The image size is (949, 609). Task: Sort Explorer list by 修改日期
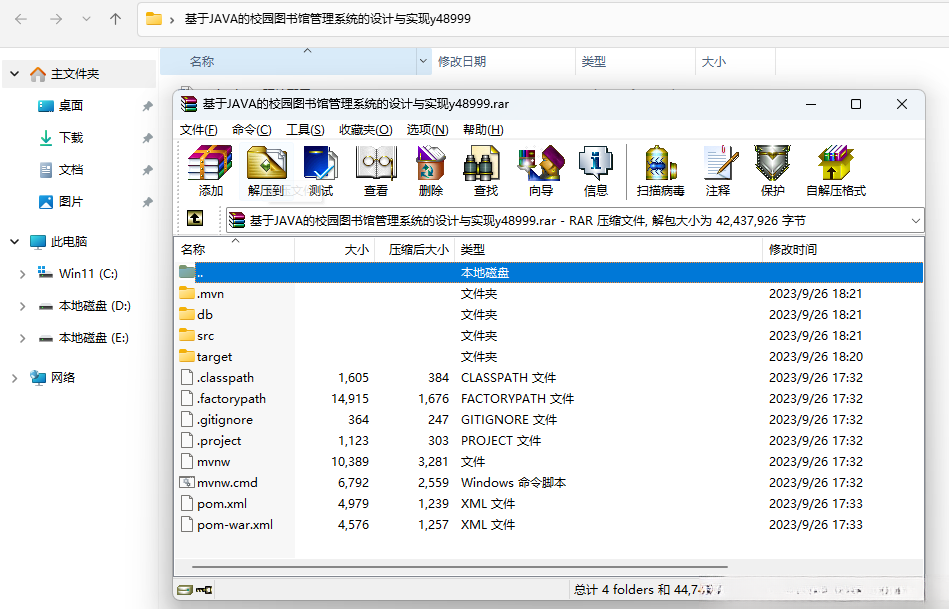[503, 62]
